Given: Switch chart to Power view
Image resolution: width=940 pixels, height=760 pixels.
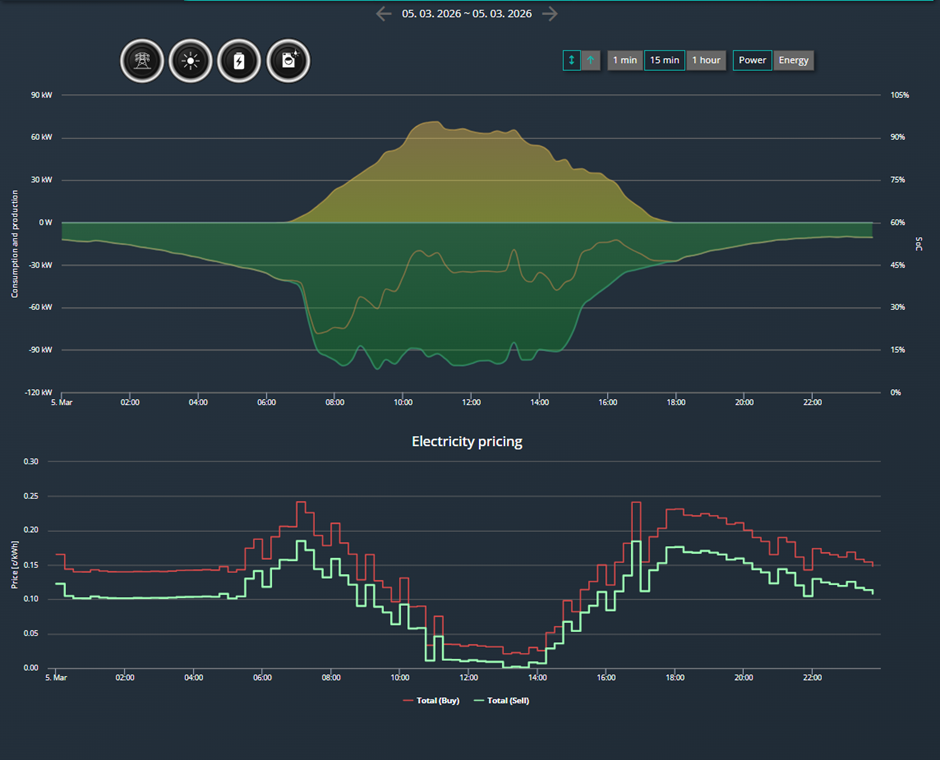Looking at the screenshot, I should click(x=752, y=60).
